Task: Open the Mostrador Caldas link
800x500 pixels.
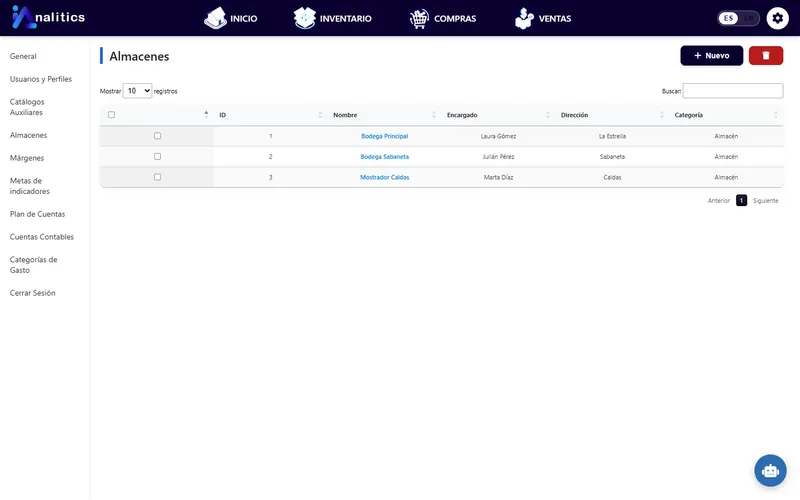Action: point(384,177)
